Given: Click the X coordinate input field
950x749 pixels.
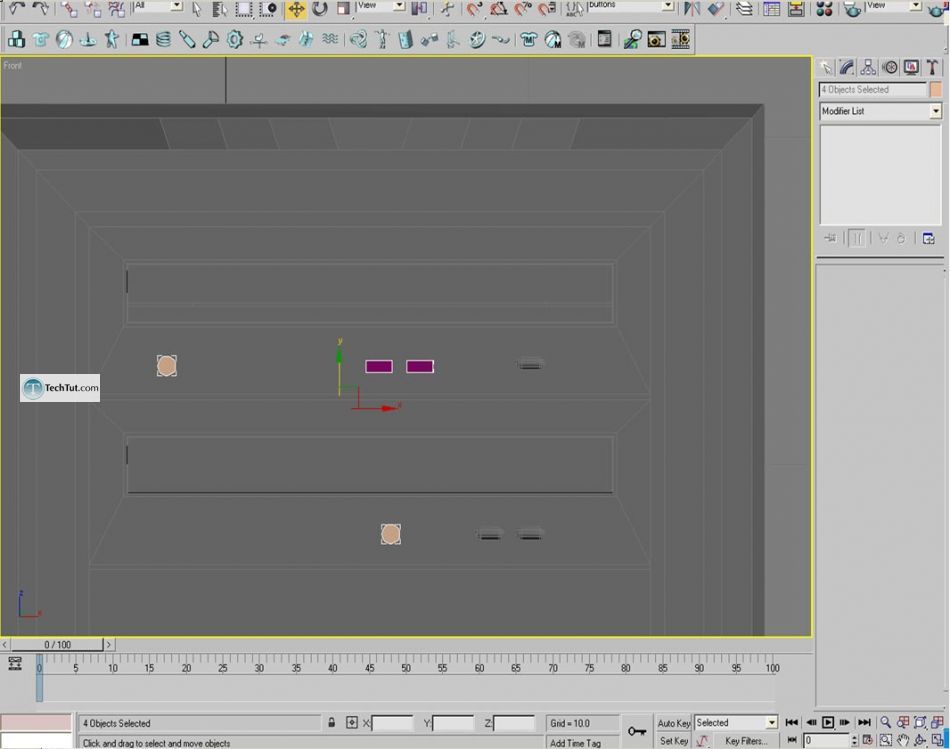Looking at the screenshot, I should click(x=393, y=723).
